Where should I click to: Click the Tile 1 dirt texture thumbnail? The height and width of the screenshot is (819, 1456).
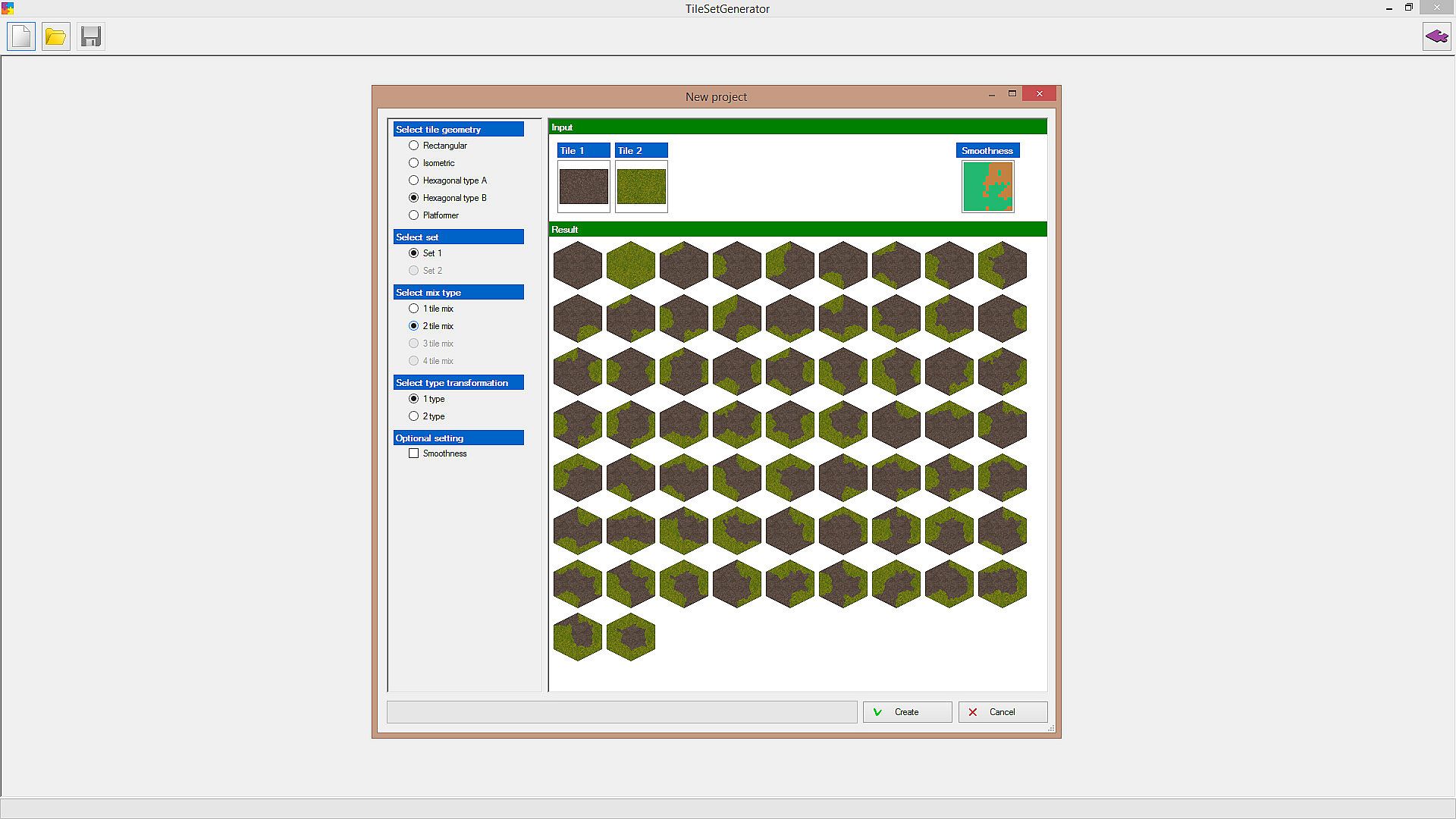584,187
